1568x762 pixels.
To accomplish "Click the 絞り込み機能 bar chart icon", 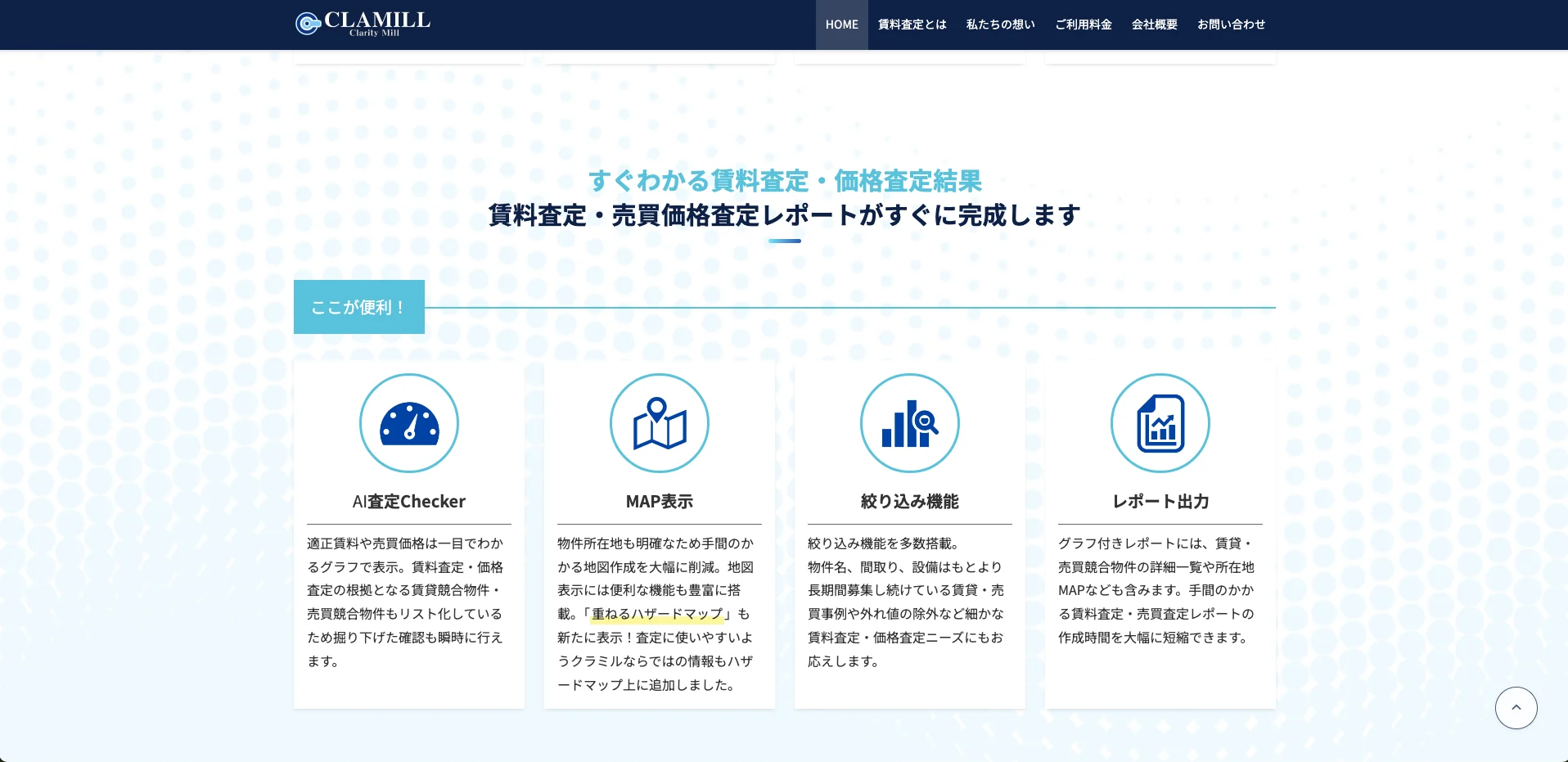I will tap(909, 423).
